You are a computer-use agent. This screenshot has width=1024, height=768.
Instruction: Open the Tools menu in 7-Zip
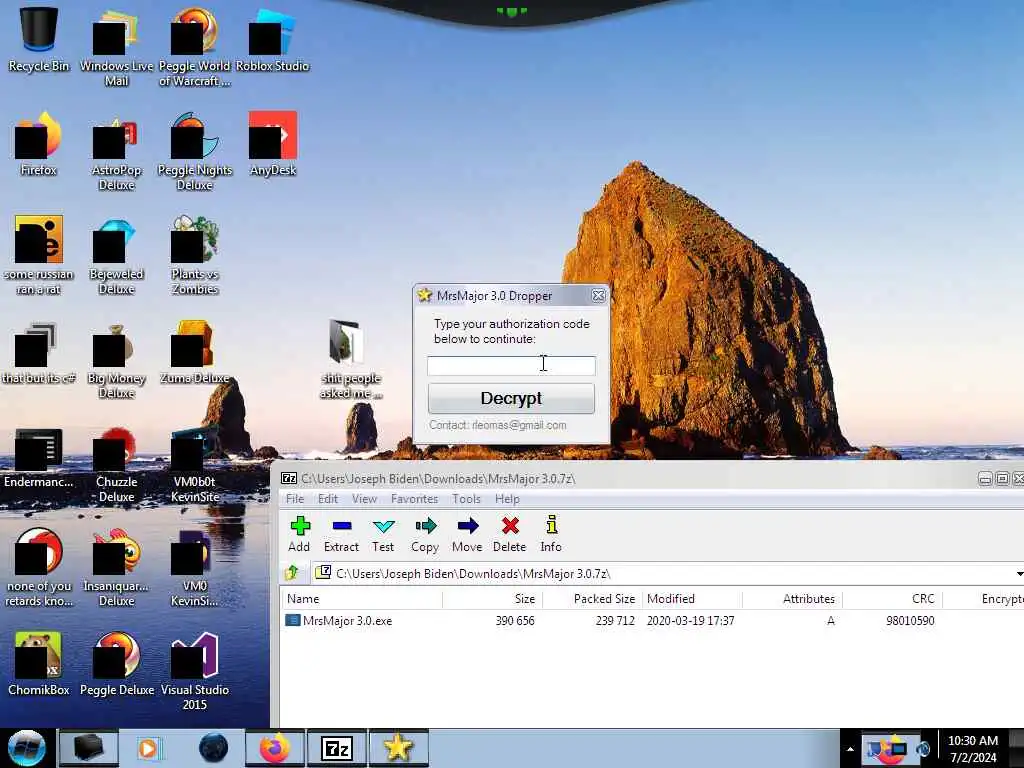pyautogui.click(x=466, y=499)
